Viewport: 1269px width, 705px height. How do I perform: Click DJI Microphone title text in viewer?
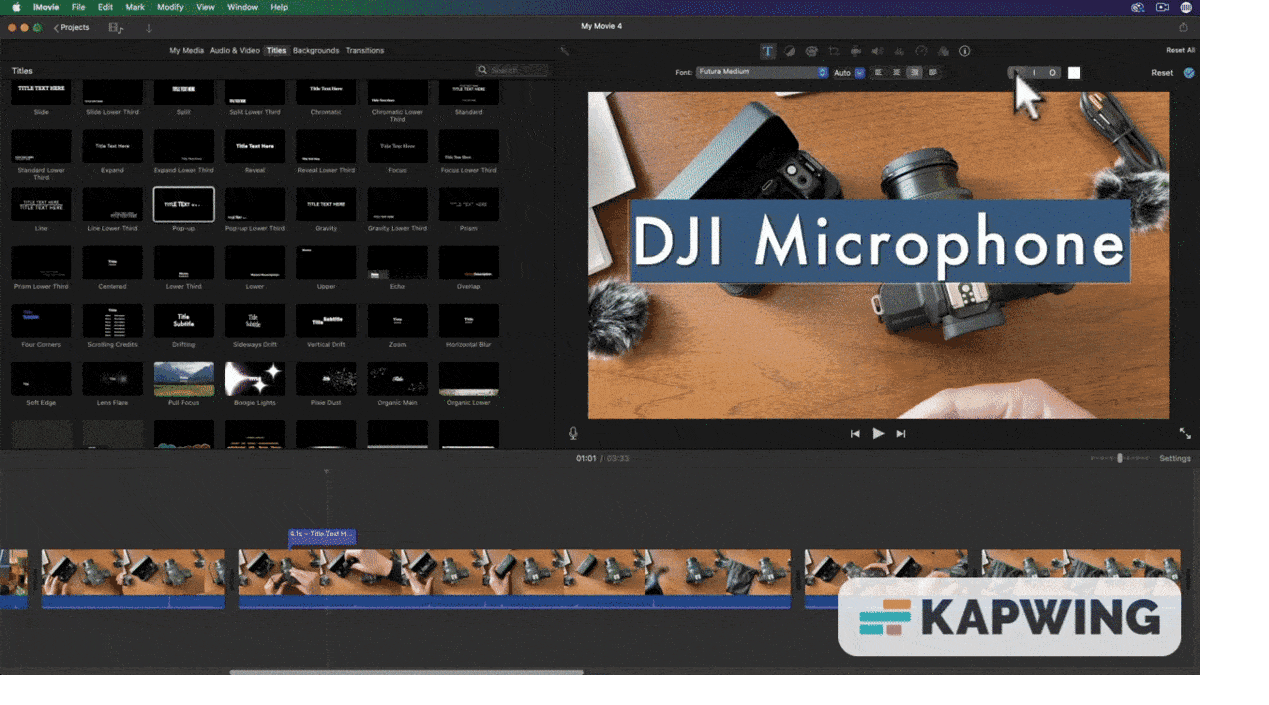pyautogui.click(x=879, y=242)
